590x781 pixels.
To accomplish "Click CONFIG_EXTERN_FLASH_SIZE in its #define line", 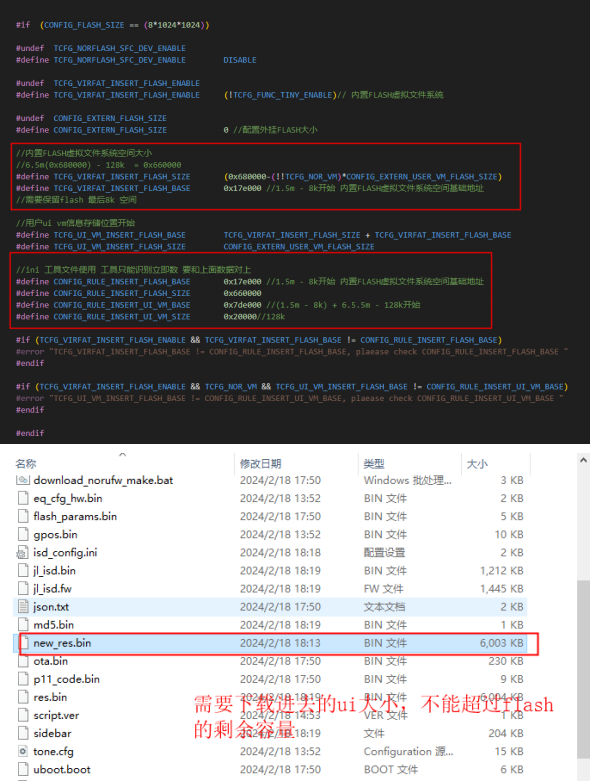I will 110,130.
